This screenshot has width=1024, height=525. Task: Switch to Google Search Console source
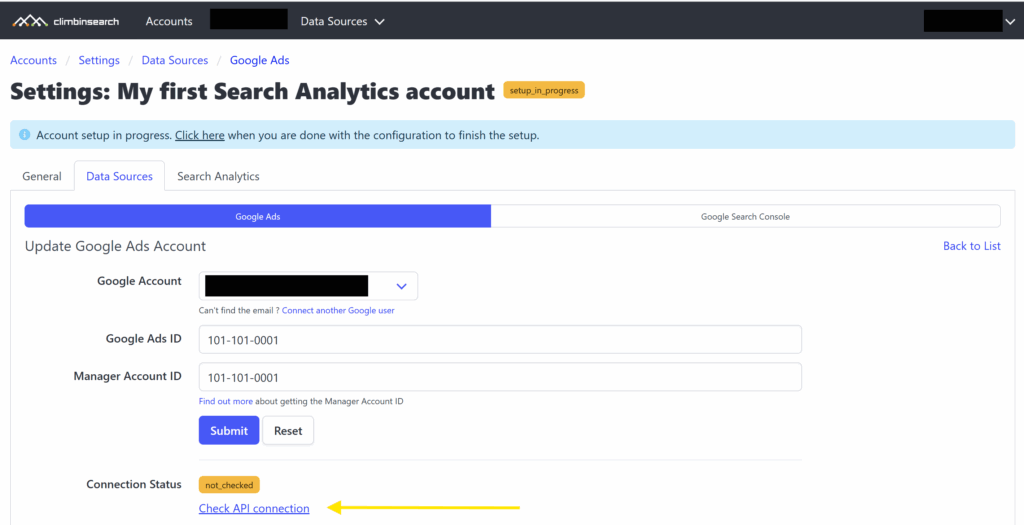pyautogui.click(x=745, y=216)
